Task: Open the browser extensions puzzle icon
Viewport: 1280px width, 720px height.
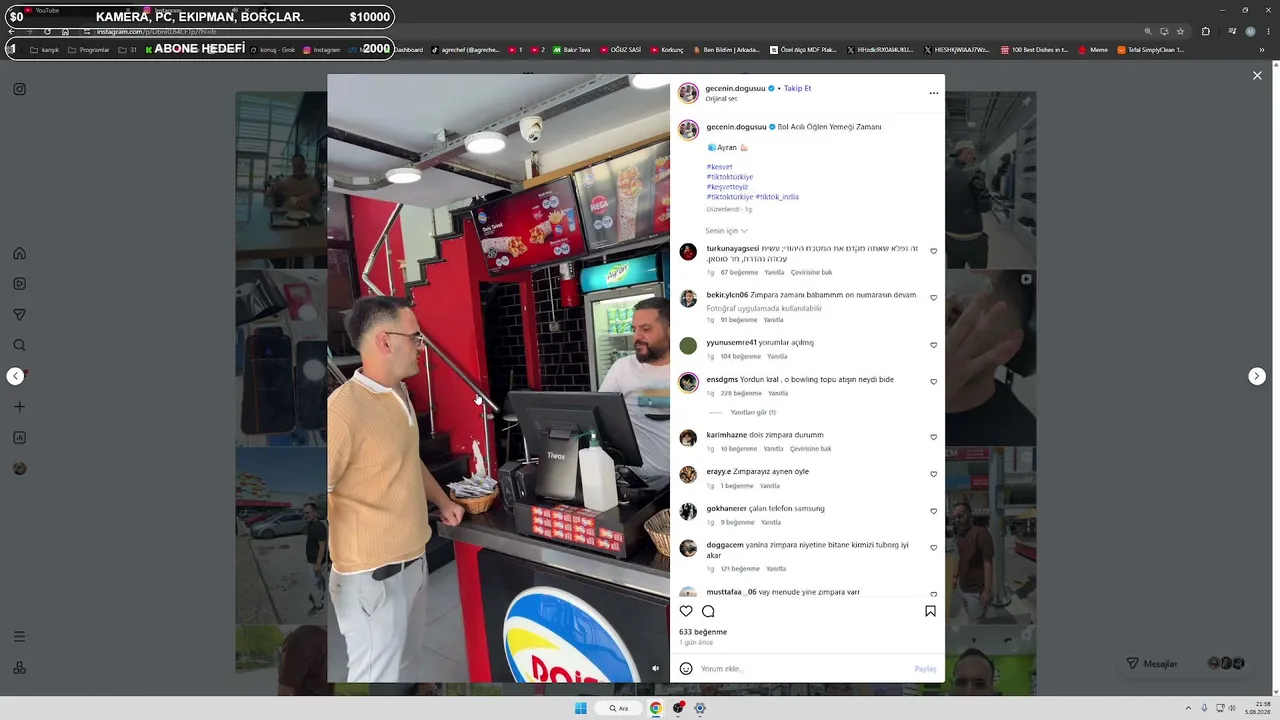Action: (1206, 31)
